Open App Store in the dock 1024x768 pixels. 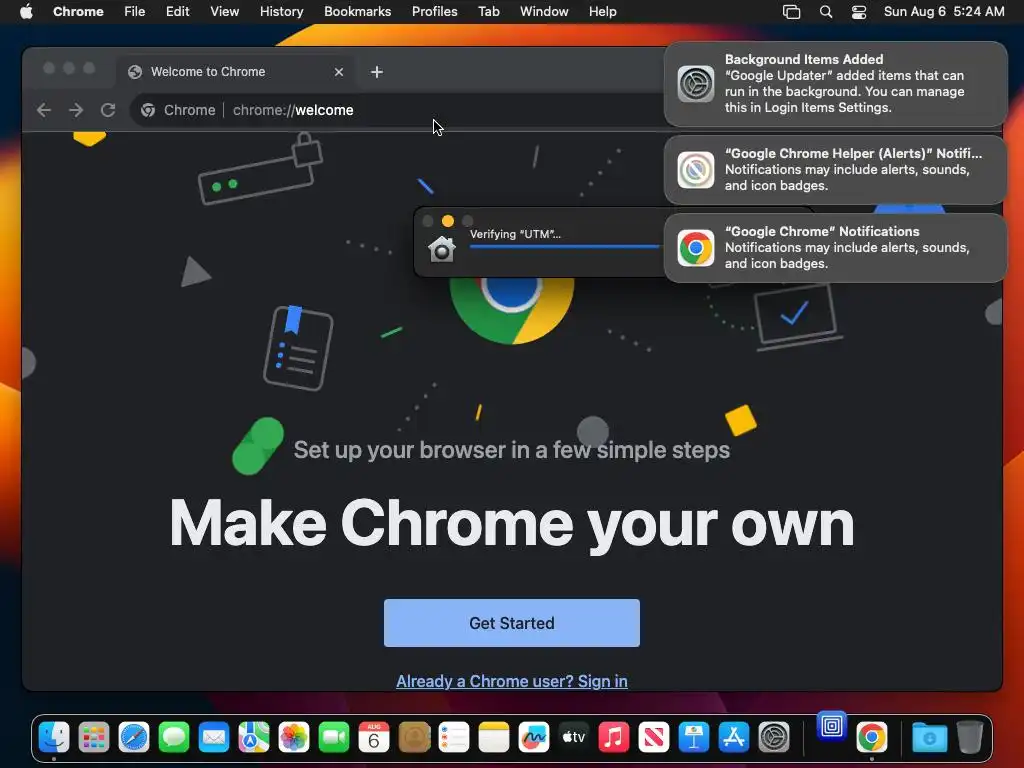(734, 737)
